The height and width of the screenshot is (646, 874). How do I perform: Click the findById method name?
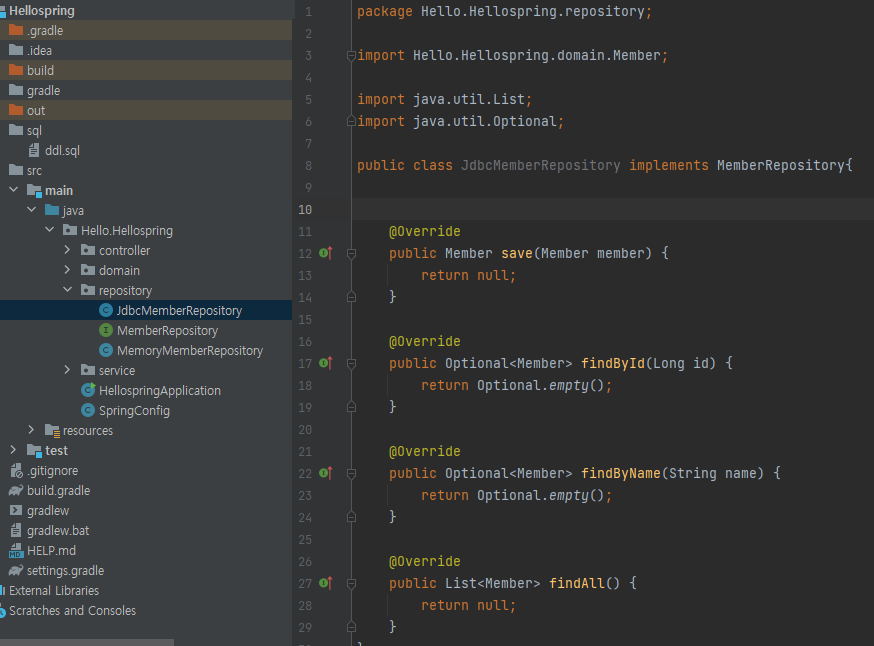tap(613, 363)
